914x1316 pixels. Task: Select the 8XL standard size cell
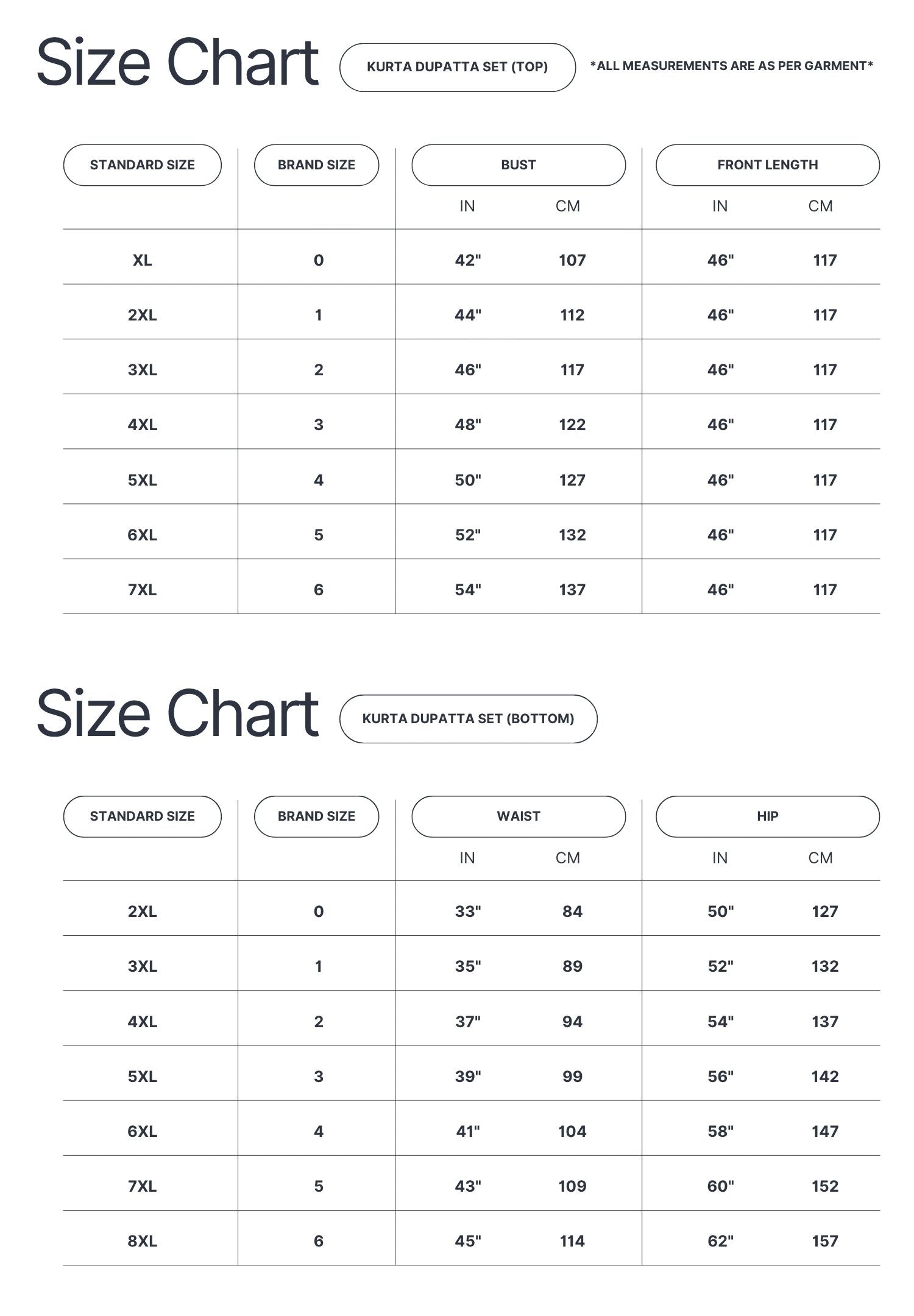143,1241
